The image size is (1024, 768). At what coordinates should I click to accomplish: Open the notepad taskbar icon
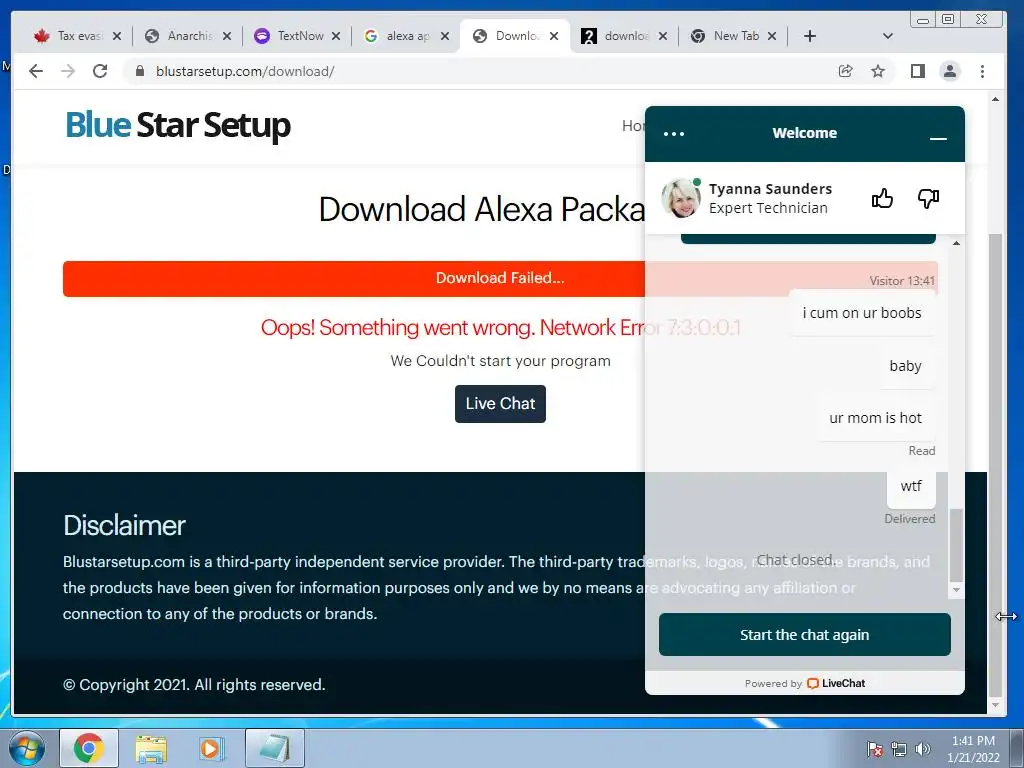(x=275, y=748)
